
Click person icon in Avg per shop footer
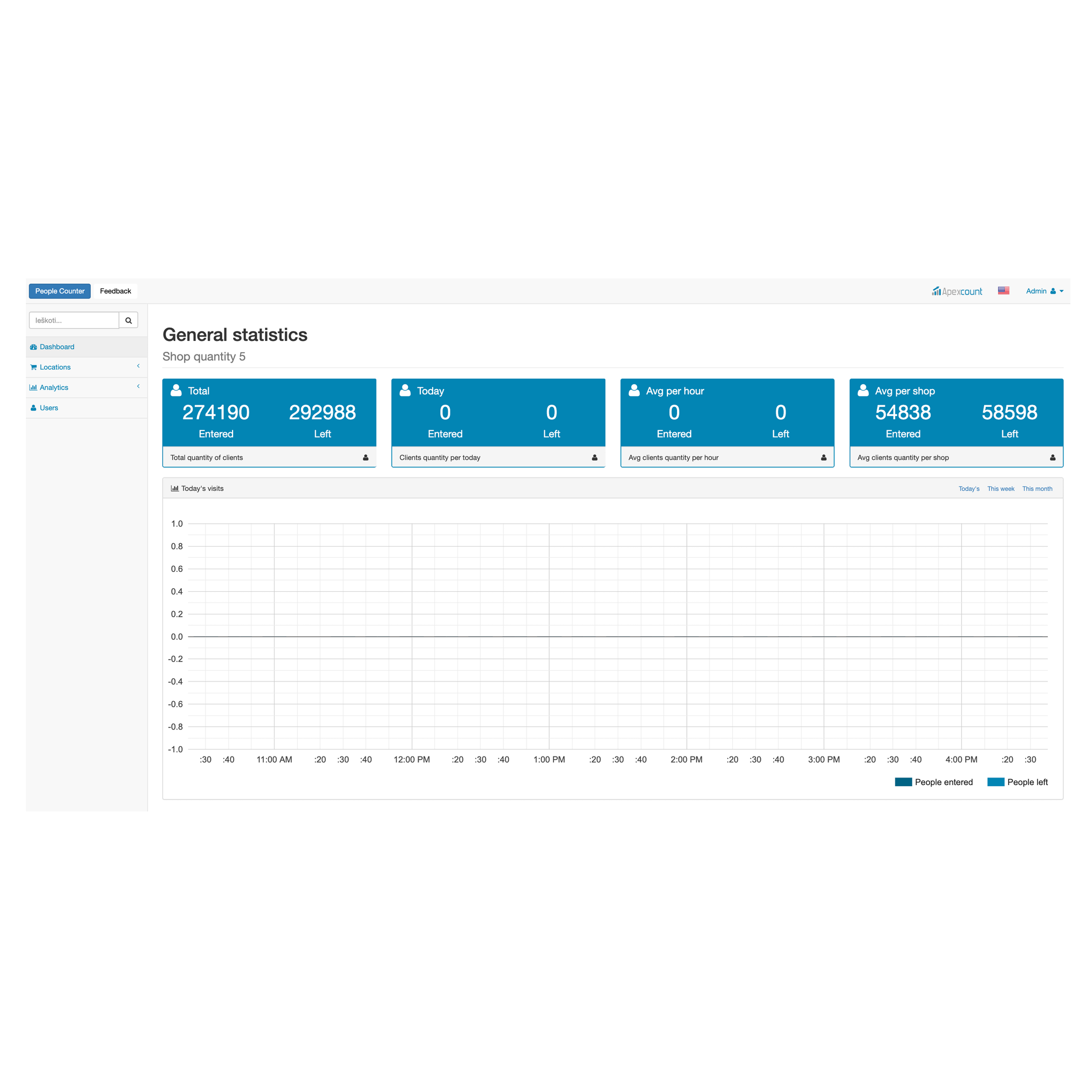(1053, 458)
